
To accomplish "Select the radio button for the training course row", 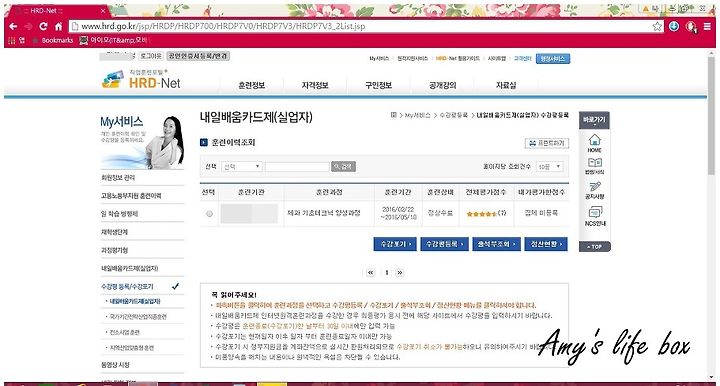I will [x=210, y=214].
